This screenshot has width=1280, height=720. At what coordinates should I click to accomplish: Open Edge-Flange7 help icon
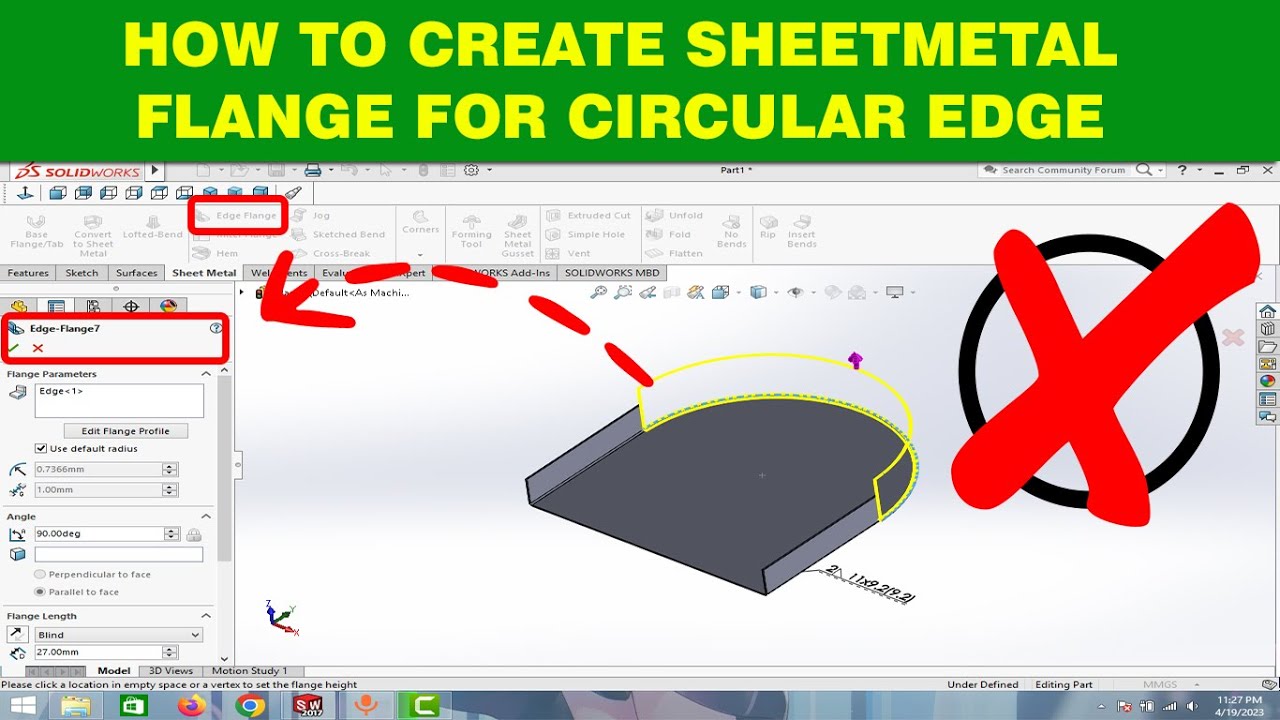tap(216, 328)
